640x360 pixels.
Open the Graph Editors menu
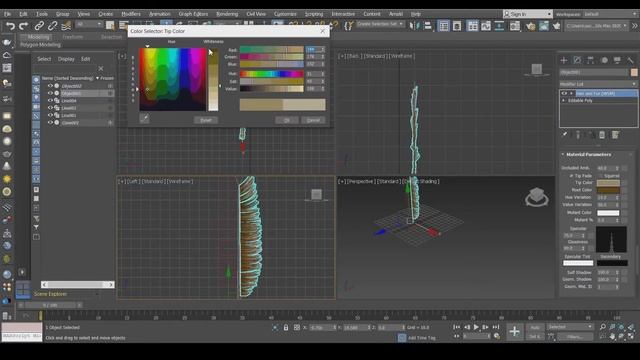pos(193,14)
